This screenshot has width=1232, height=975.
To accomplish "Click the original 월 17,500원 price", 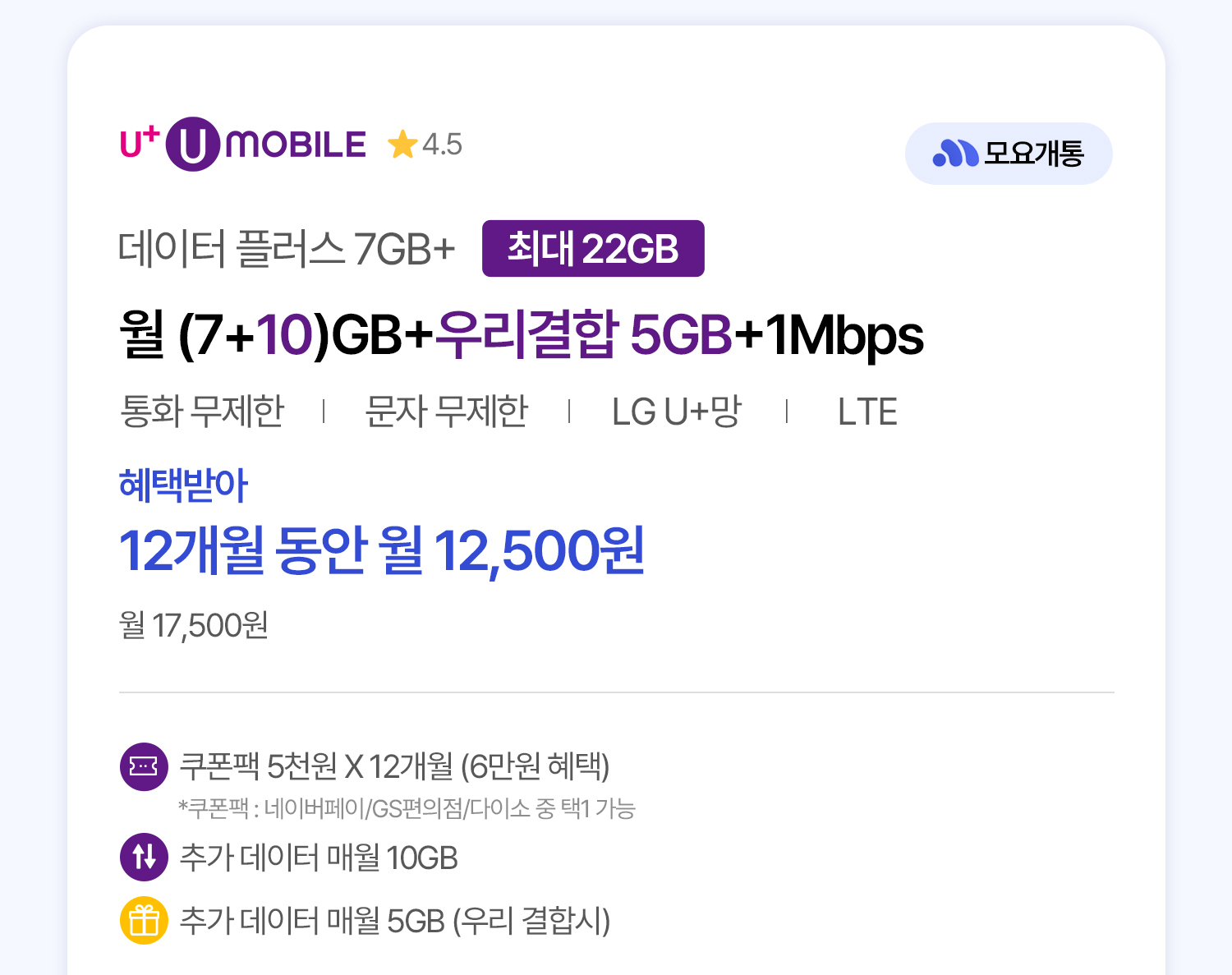I will click(x=194, y=626).
